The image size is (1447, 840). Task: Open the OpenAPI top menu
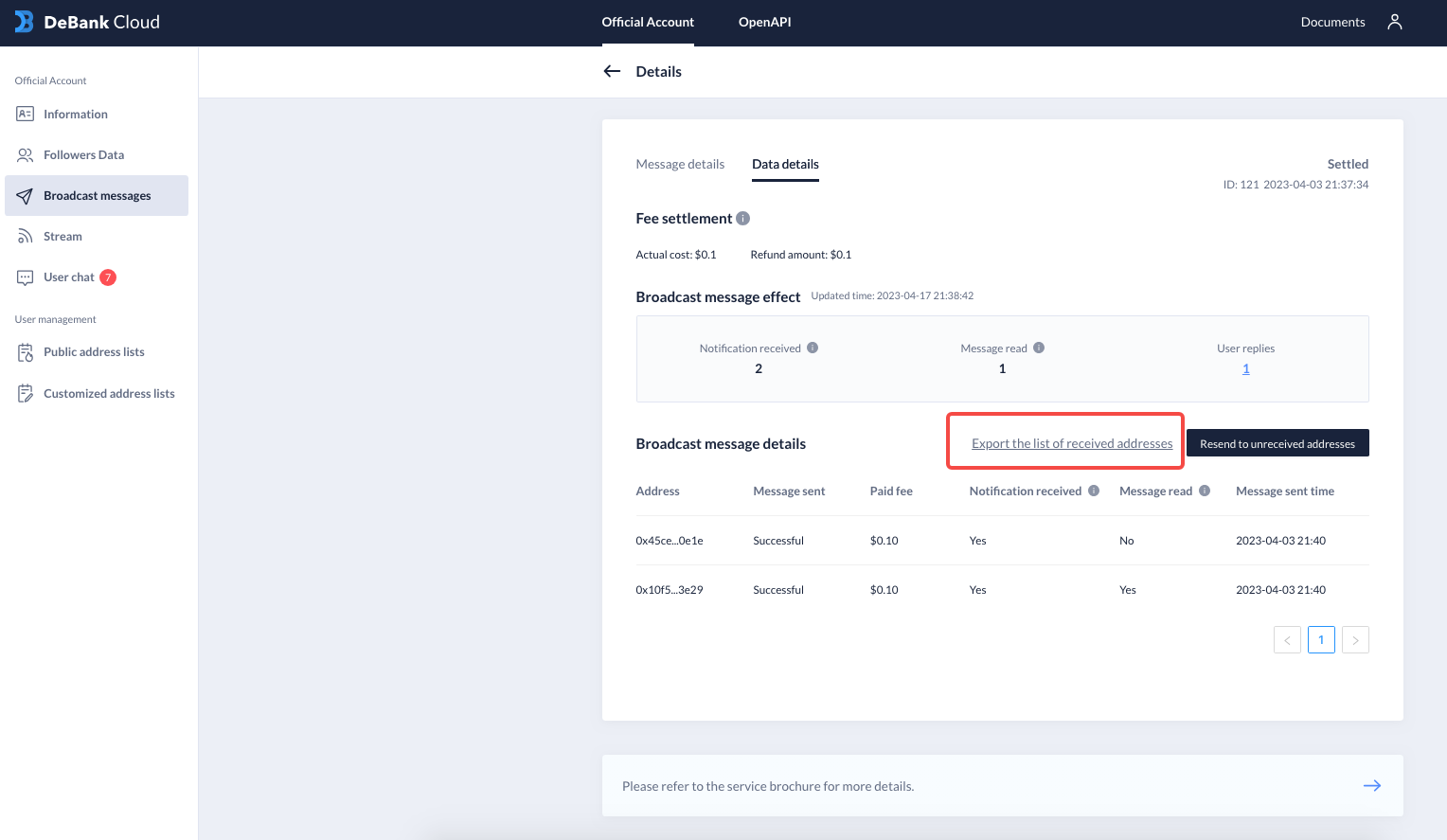[764, 22]
